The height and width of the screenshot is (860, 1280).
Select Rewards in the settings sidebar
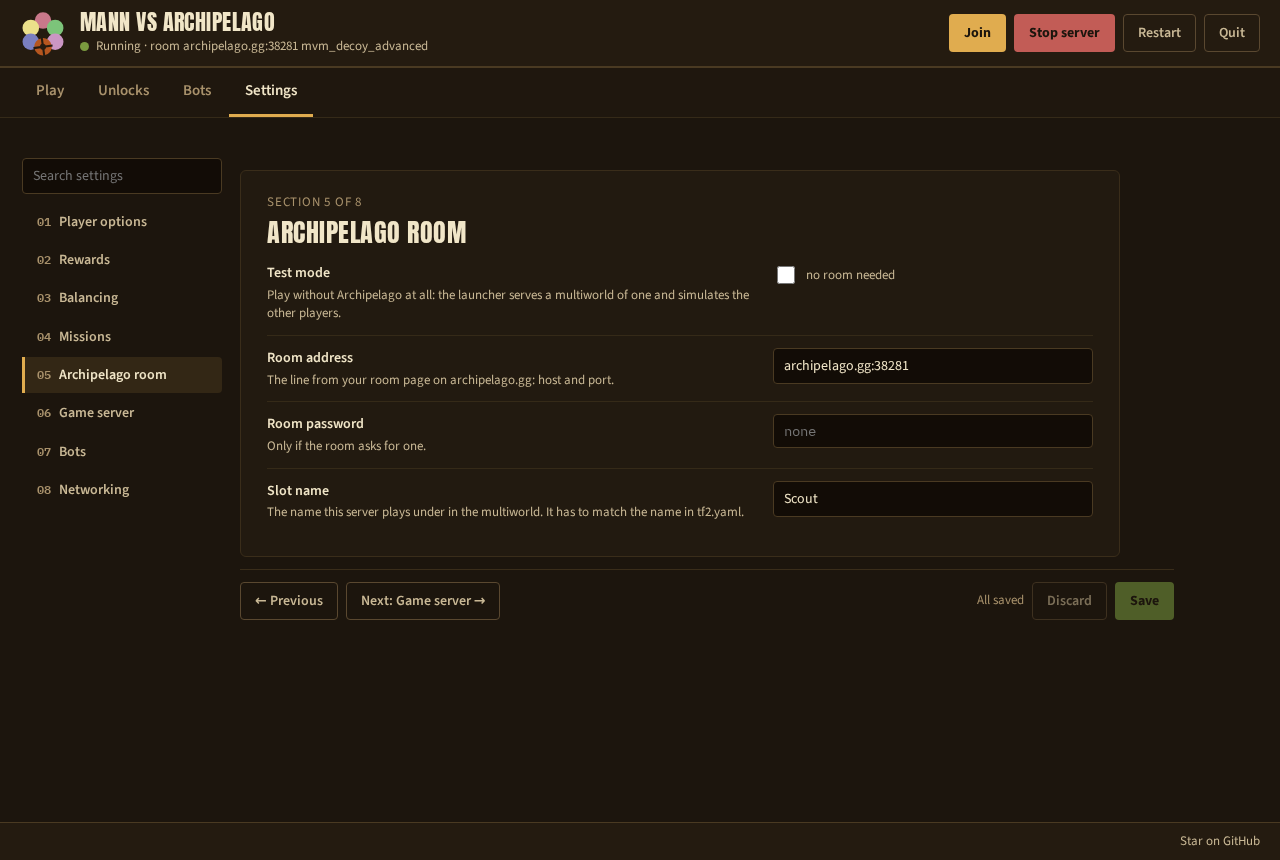(x=122, y=260)
